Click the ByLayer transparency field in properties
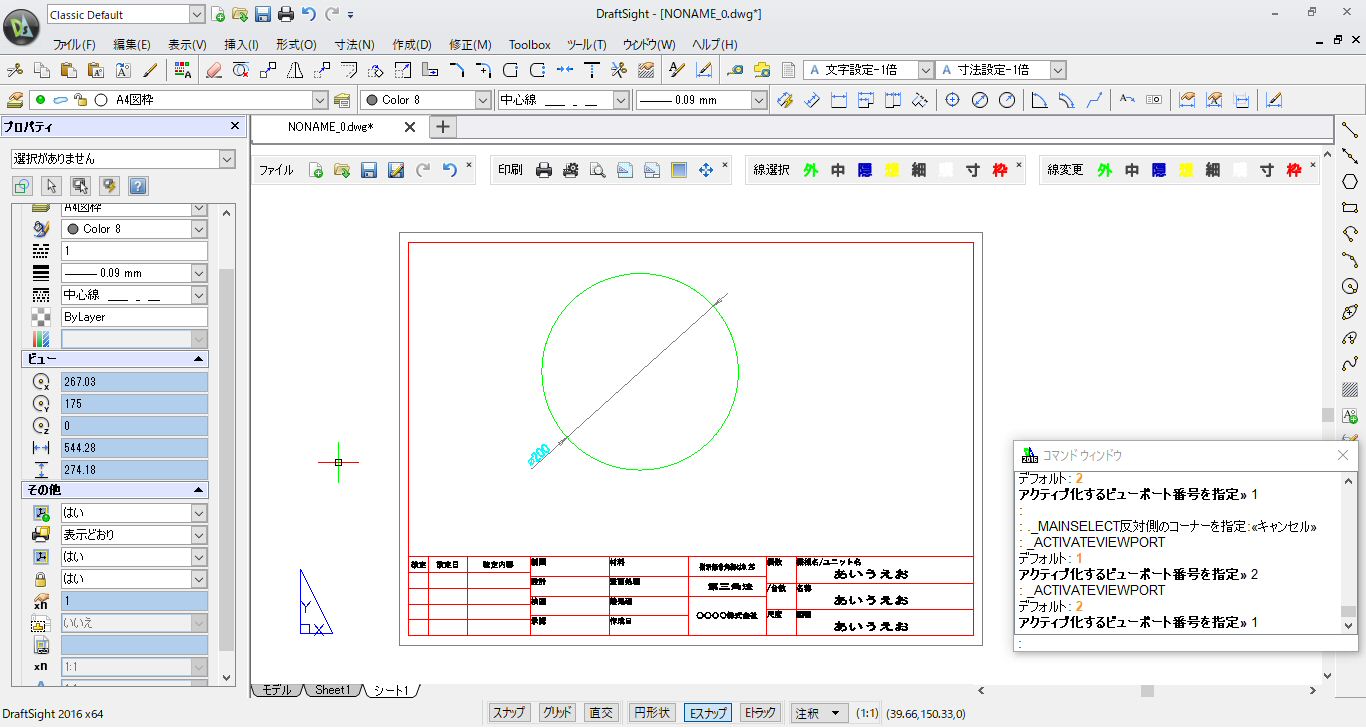 coord(134,317)
